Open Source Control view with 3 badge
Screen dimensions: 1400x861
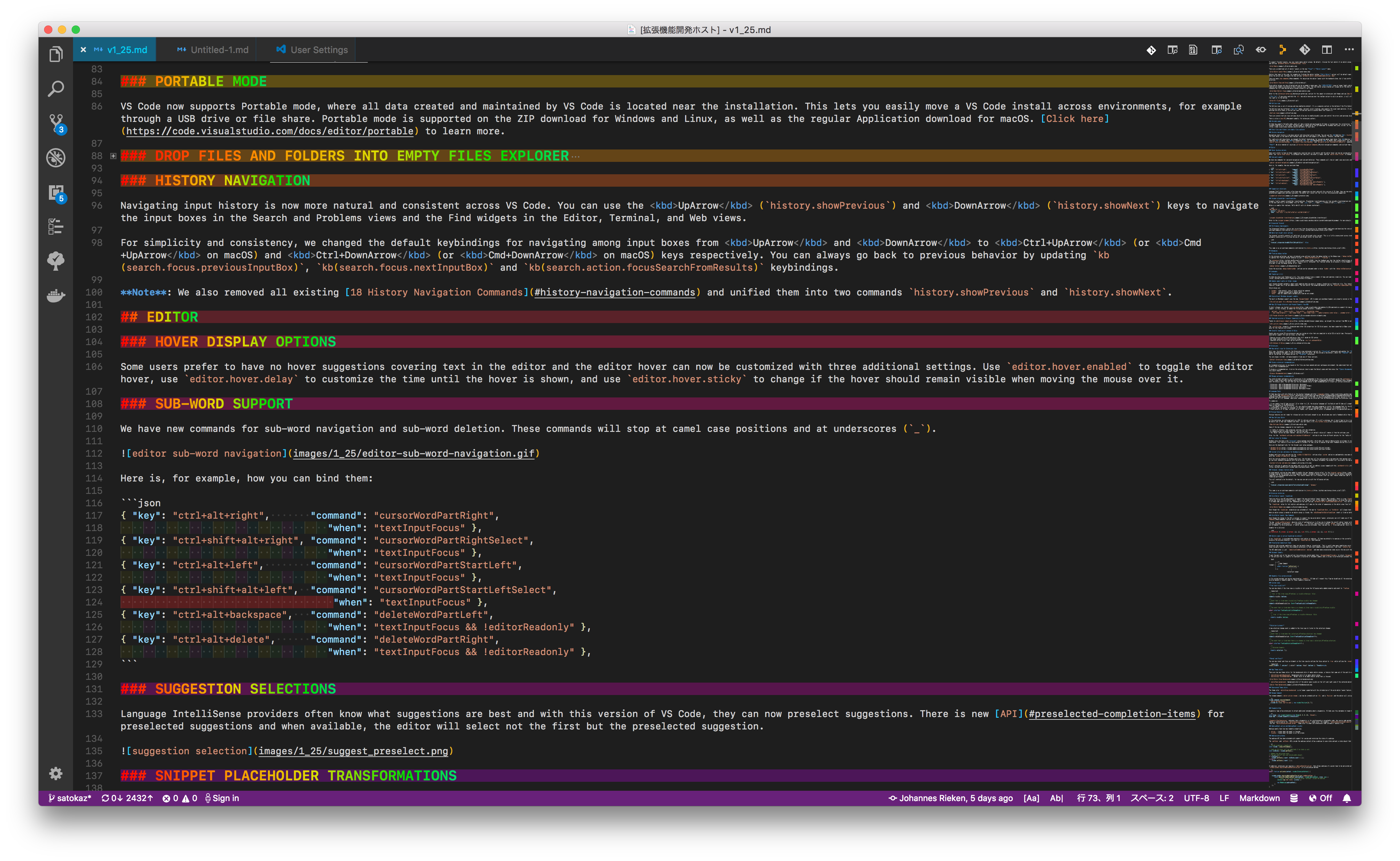click(56, 123)
